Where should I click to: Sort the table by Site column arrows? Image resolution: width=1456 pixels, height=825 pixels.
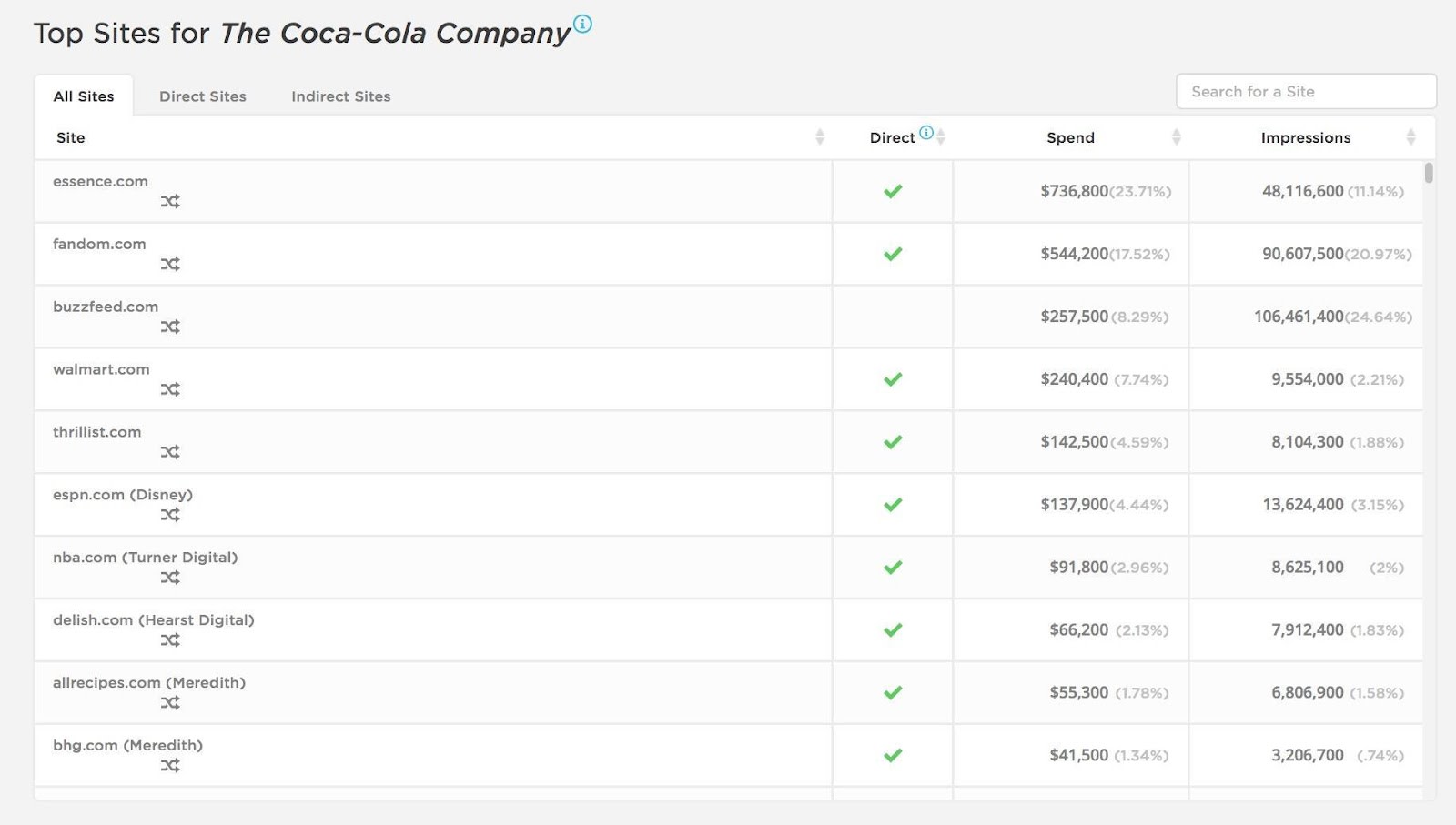(x=820, y=137)
